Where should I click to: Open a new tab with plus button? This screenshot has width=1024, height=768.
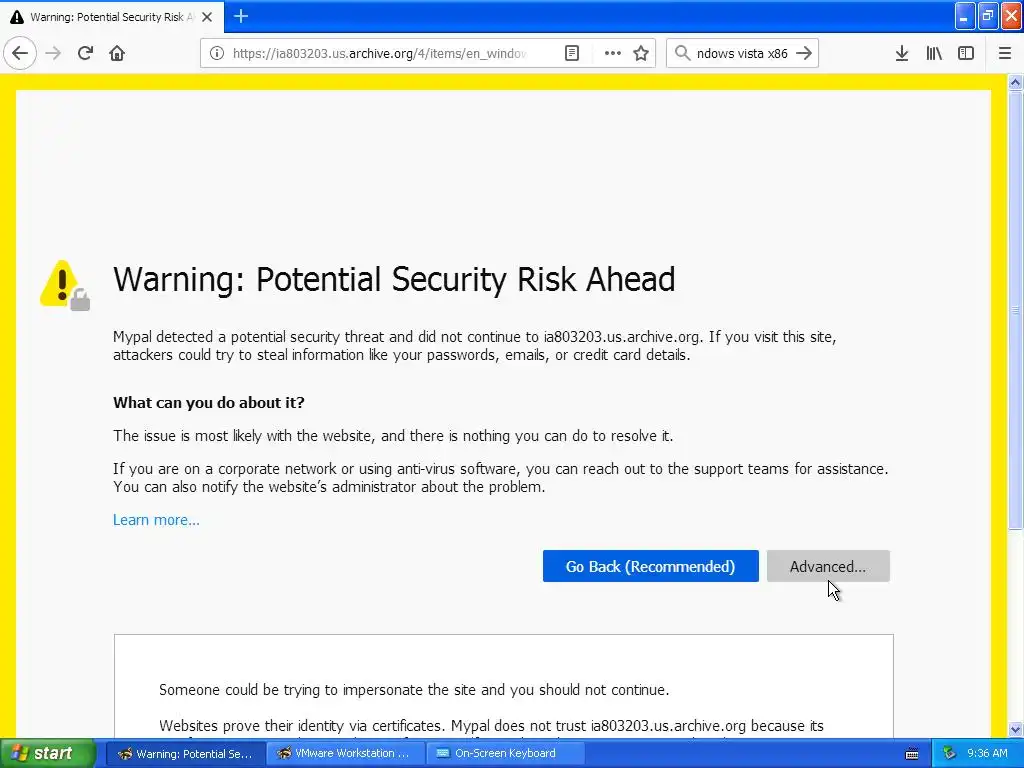[x=241, y=16]
